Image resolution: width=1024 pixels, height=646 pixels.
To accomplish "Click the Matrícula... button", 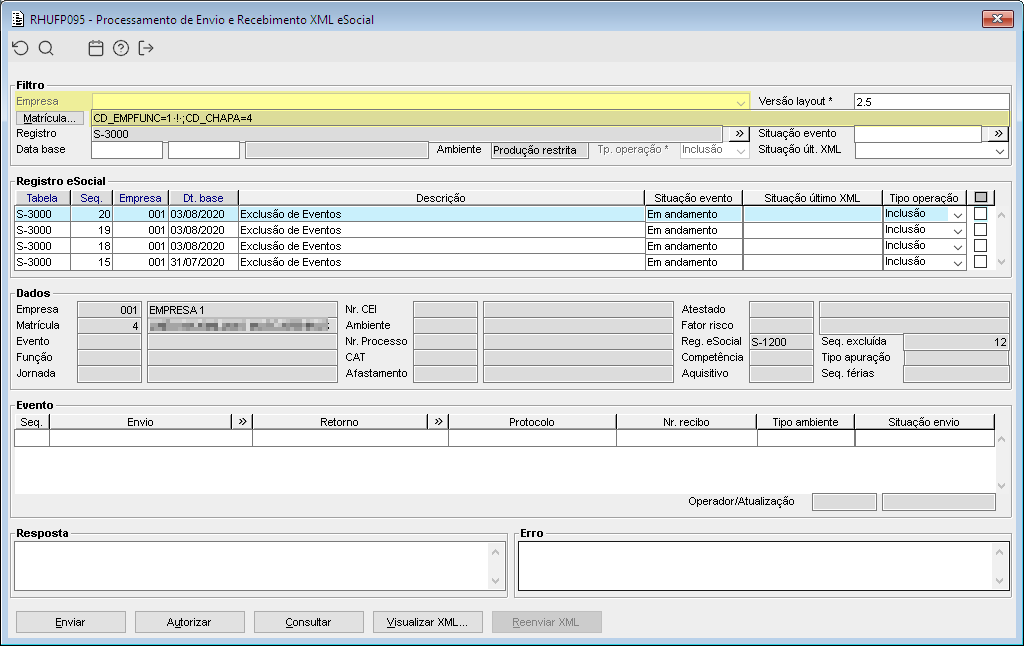I will point(50,118).
